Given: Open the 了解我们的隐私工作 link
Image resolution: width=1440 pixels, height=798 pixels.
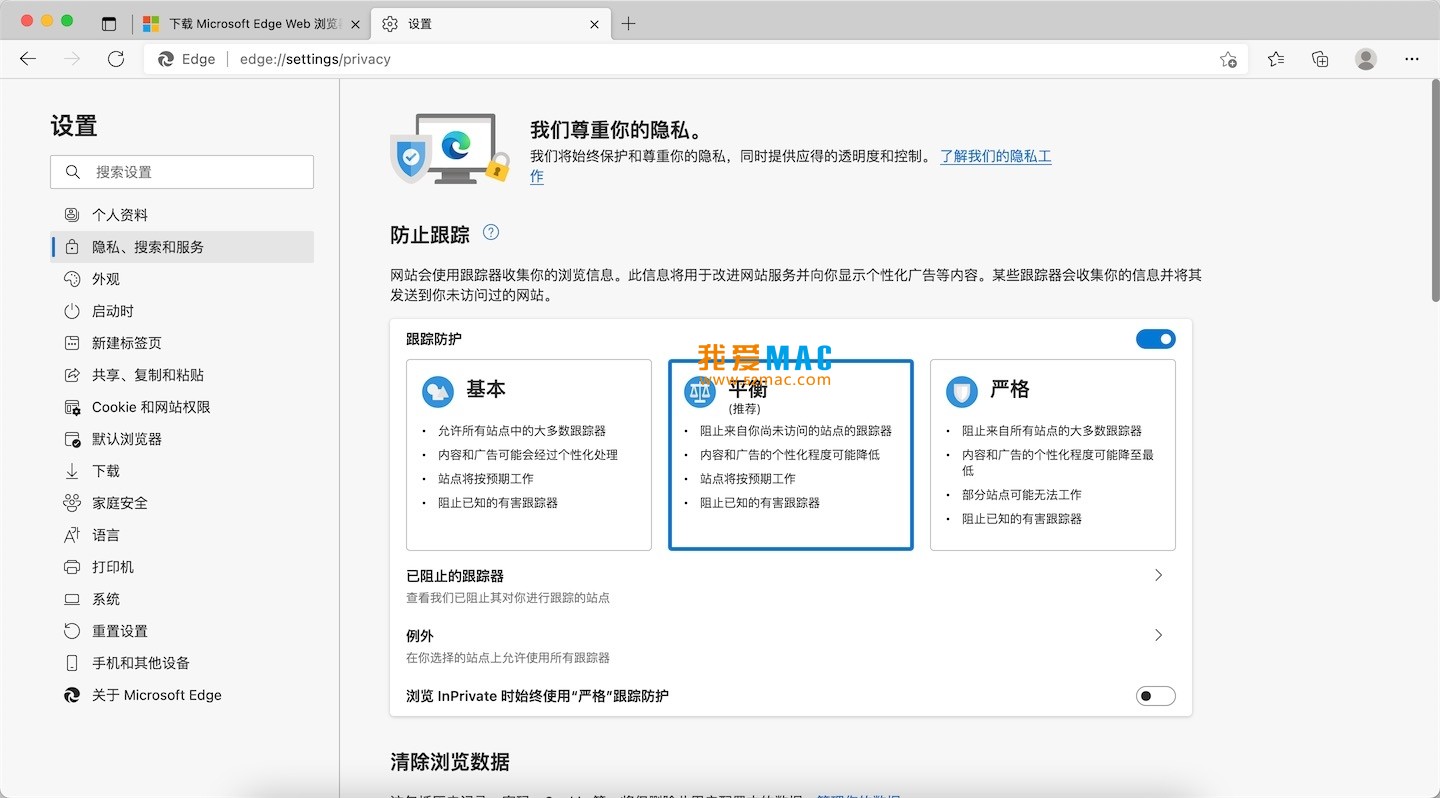Looking at the screenshot, I should click(x=994, y=157).
